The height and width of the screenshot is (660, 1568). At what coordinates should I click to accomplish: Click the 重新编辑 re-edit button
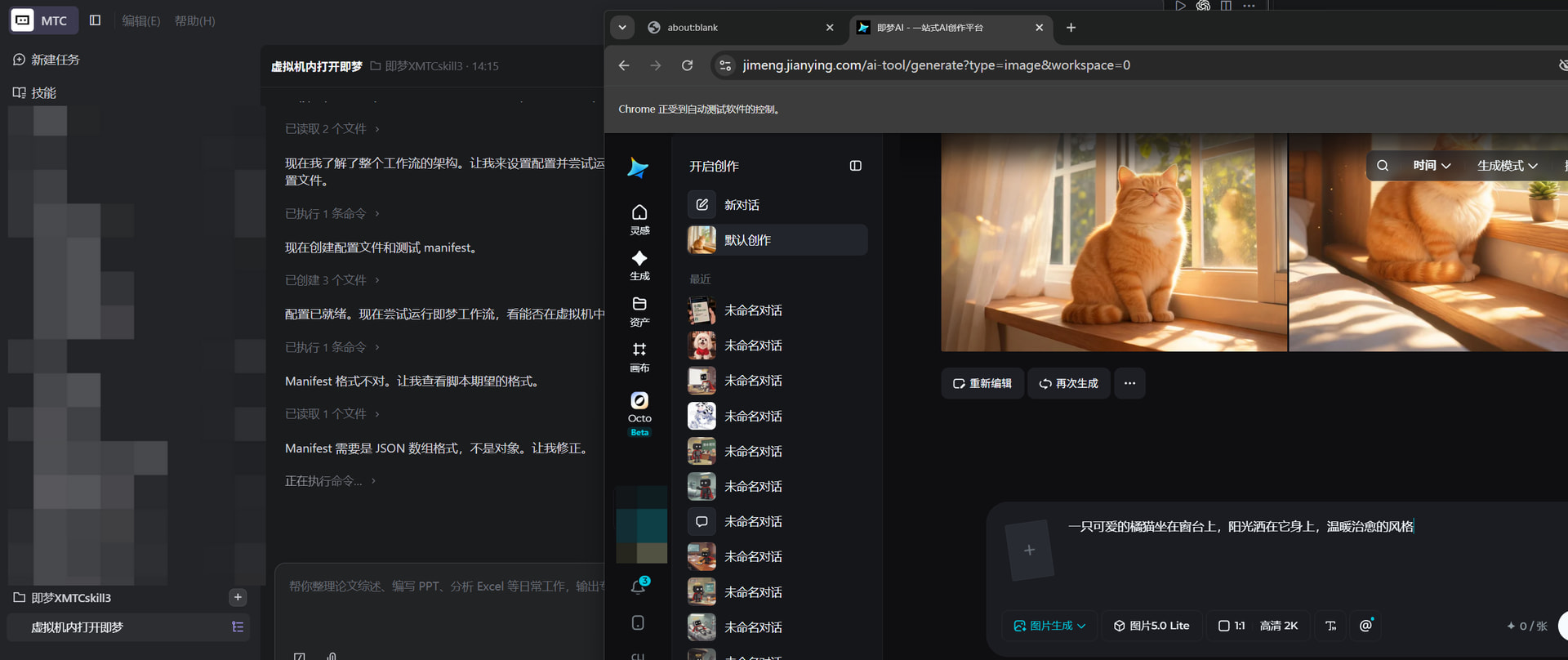[982, 383]
